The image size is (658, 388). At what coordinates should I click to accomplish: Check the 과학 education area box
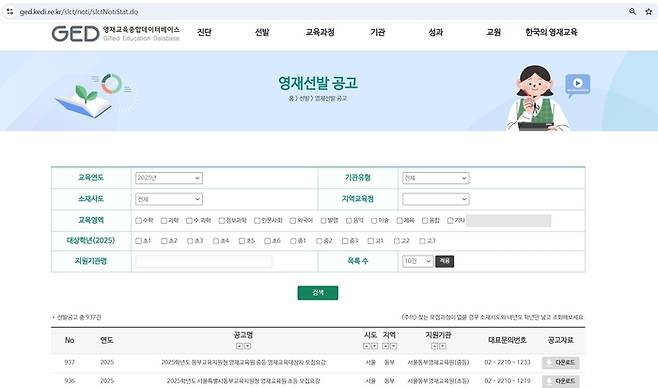(x=164, y=221)
